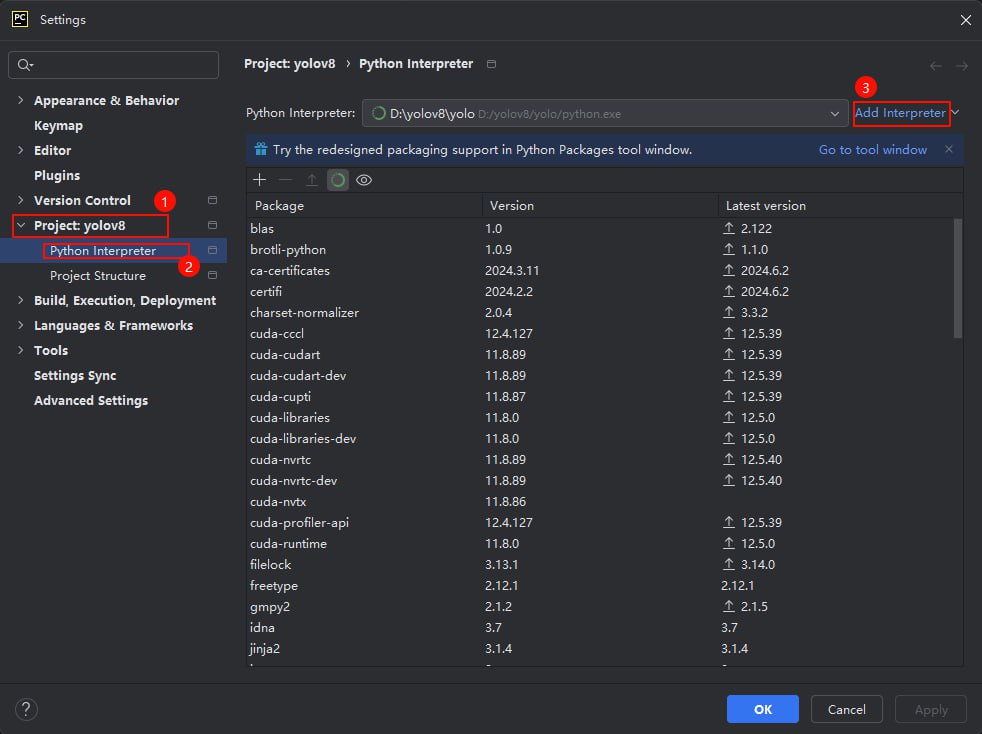
Task: Open the Keymap settings page
Action: [58, 125]
